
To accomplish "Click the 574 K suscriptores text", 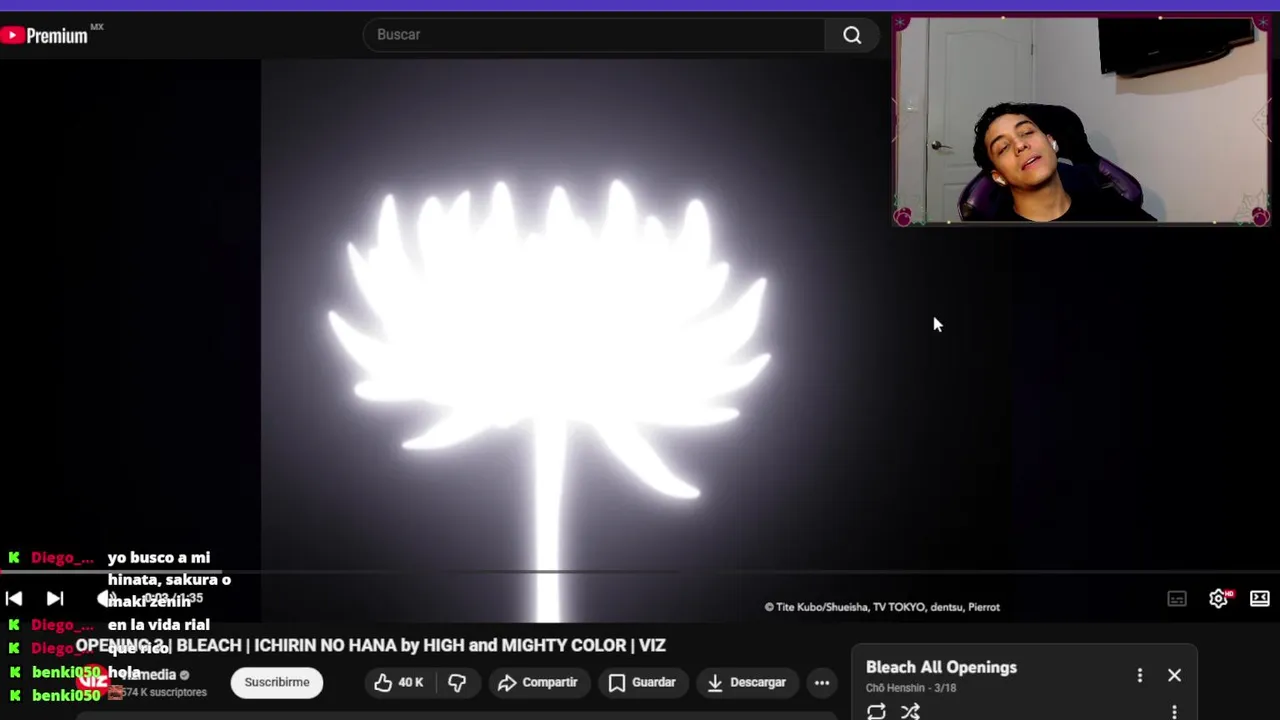I will [x=164, y=692].
